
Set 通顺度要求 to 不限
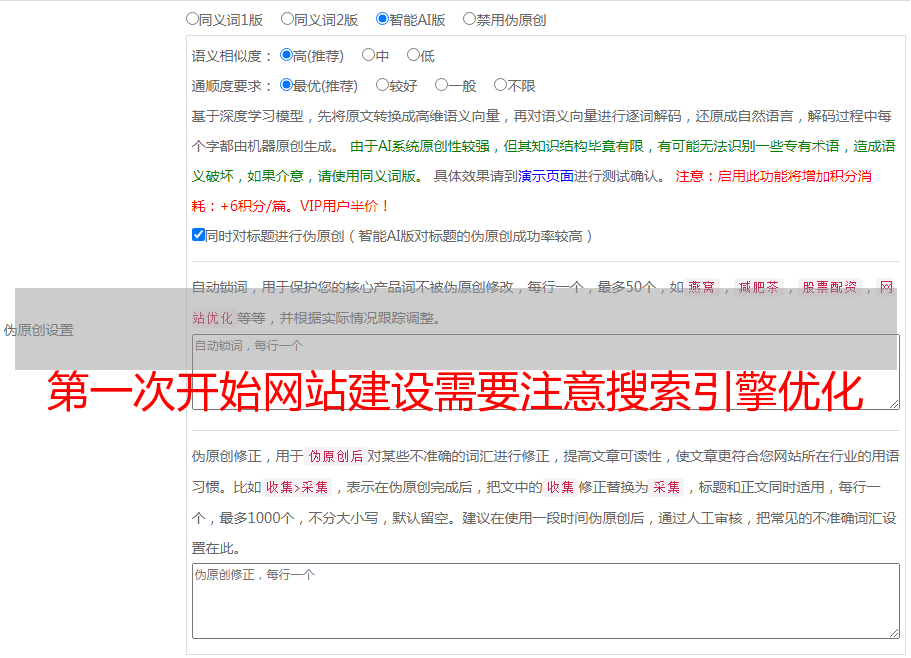click(500, 85)
